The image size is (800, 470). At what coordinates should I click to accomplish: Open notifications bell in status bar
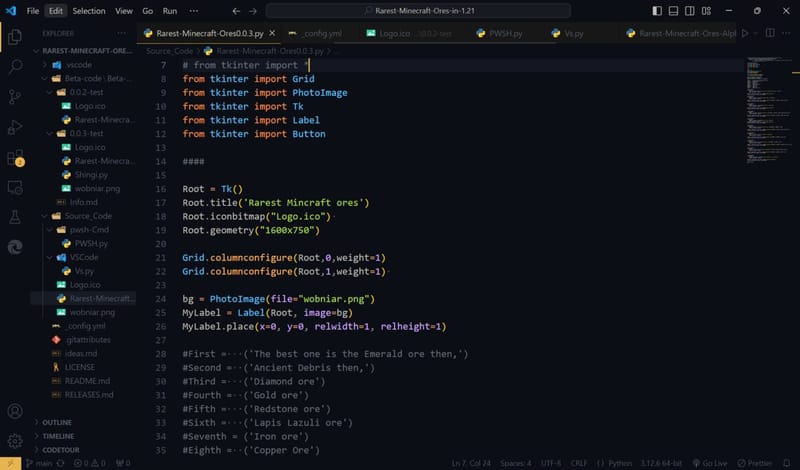pos(787,463)
